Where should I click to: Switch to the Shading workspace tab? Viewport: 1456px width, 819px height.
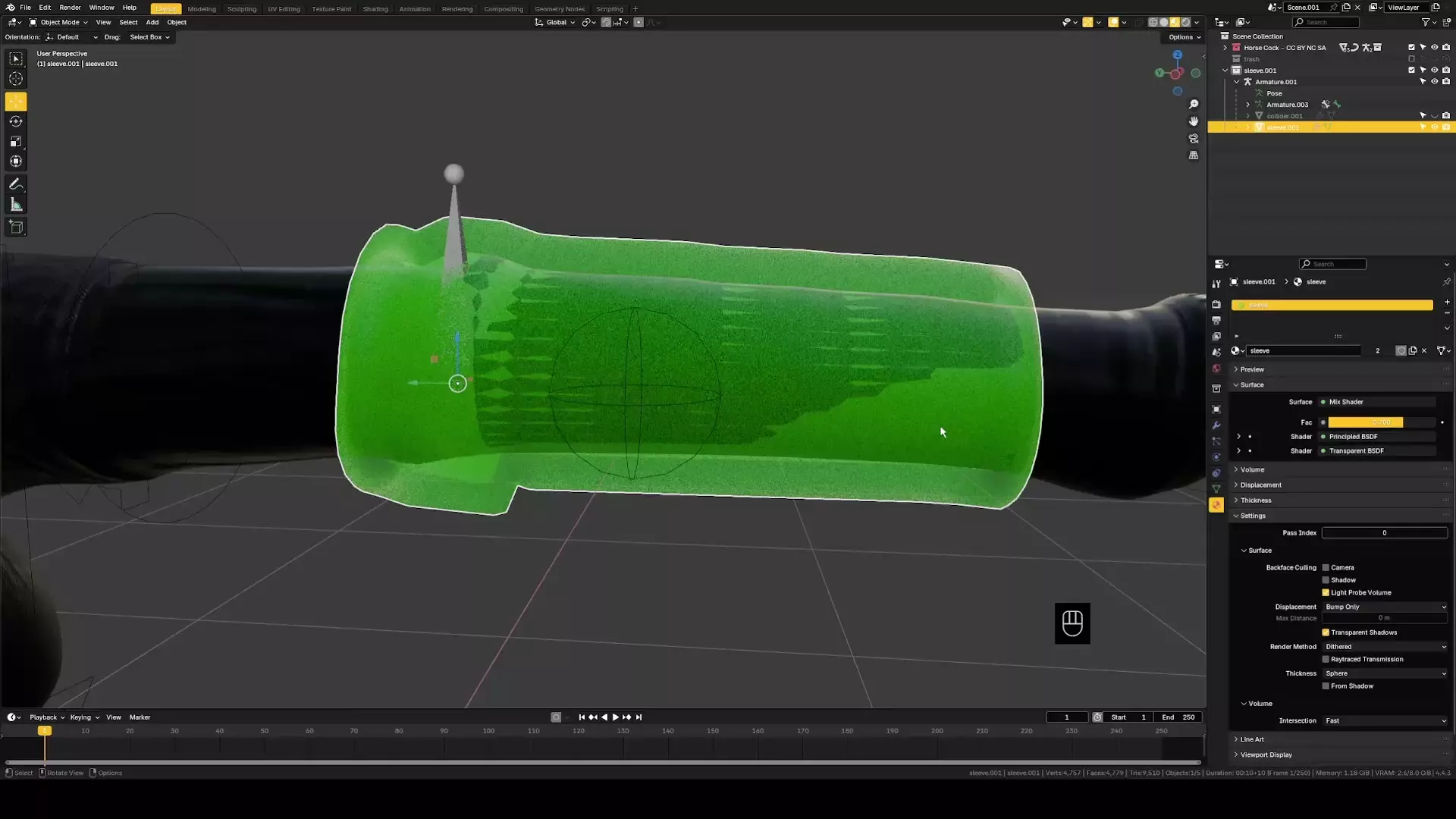point(375,9)
